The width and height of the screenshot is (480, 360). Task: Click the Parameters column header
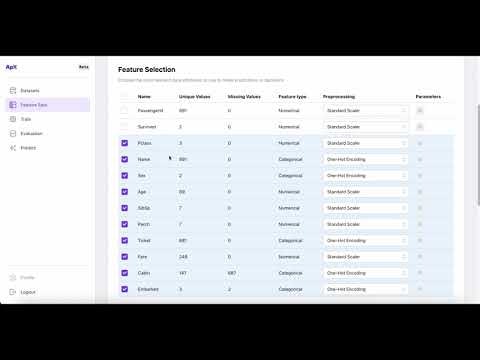[x=428, y=97]
